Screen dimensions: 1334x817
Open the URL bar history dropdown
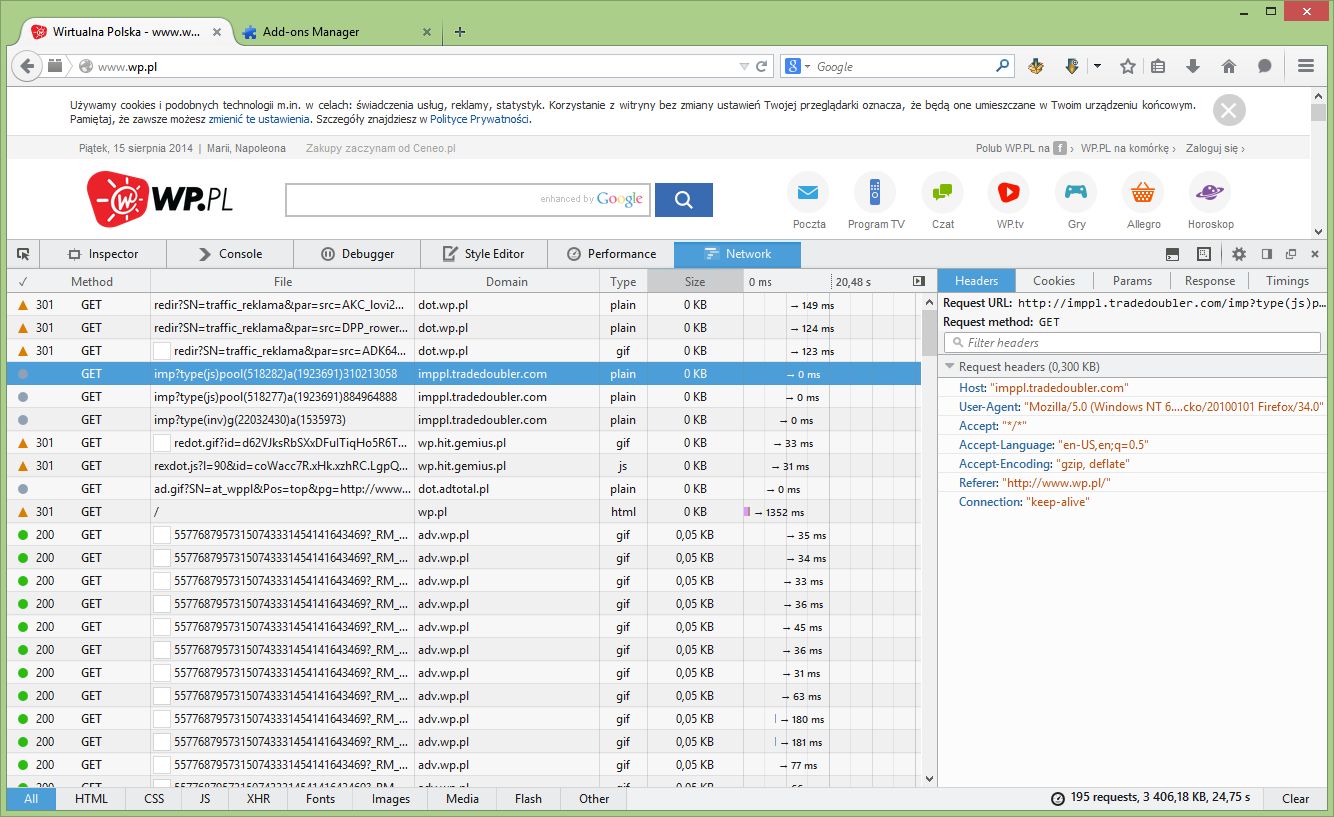point(743,67)
